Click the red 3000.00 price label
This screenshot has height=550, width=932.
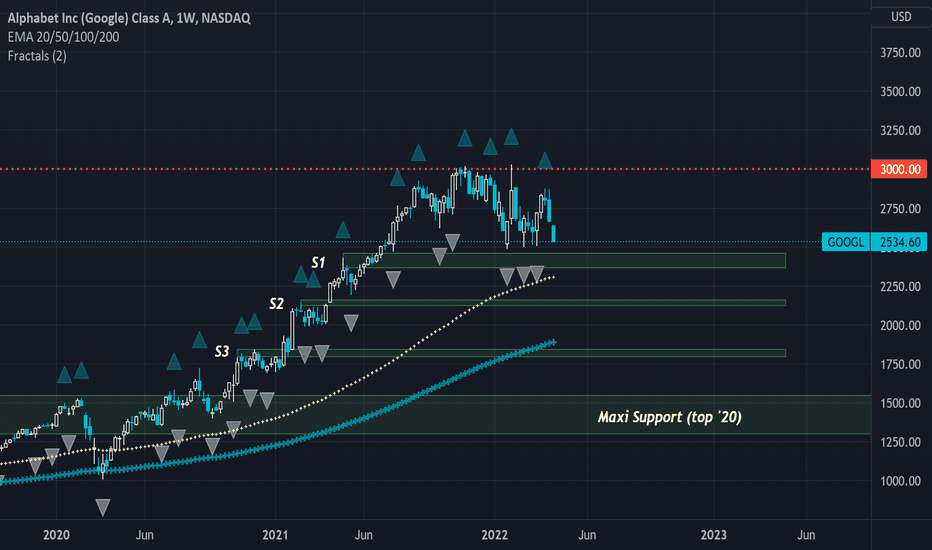[899, 169]
